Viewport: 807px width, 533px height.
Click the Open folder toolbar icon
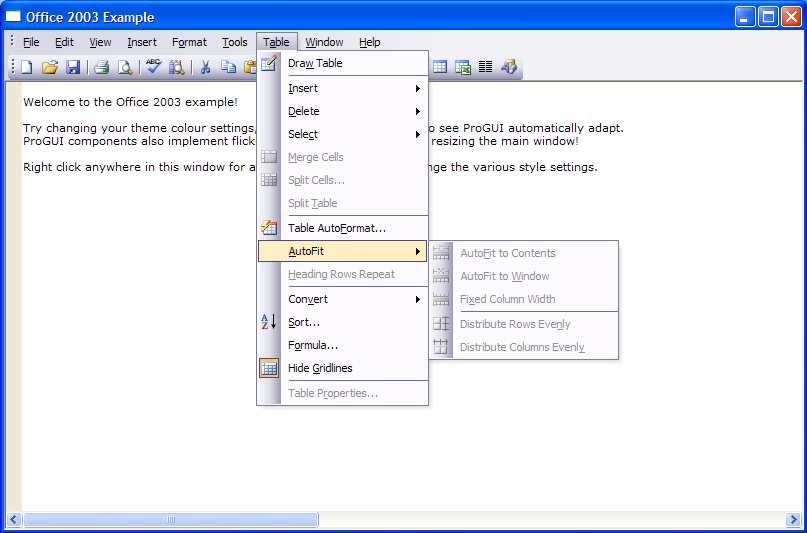pos(50,67)
